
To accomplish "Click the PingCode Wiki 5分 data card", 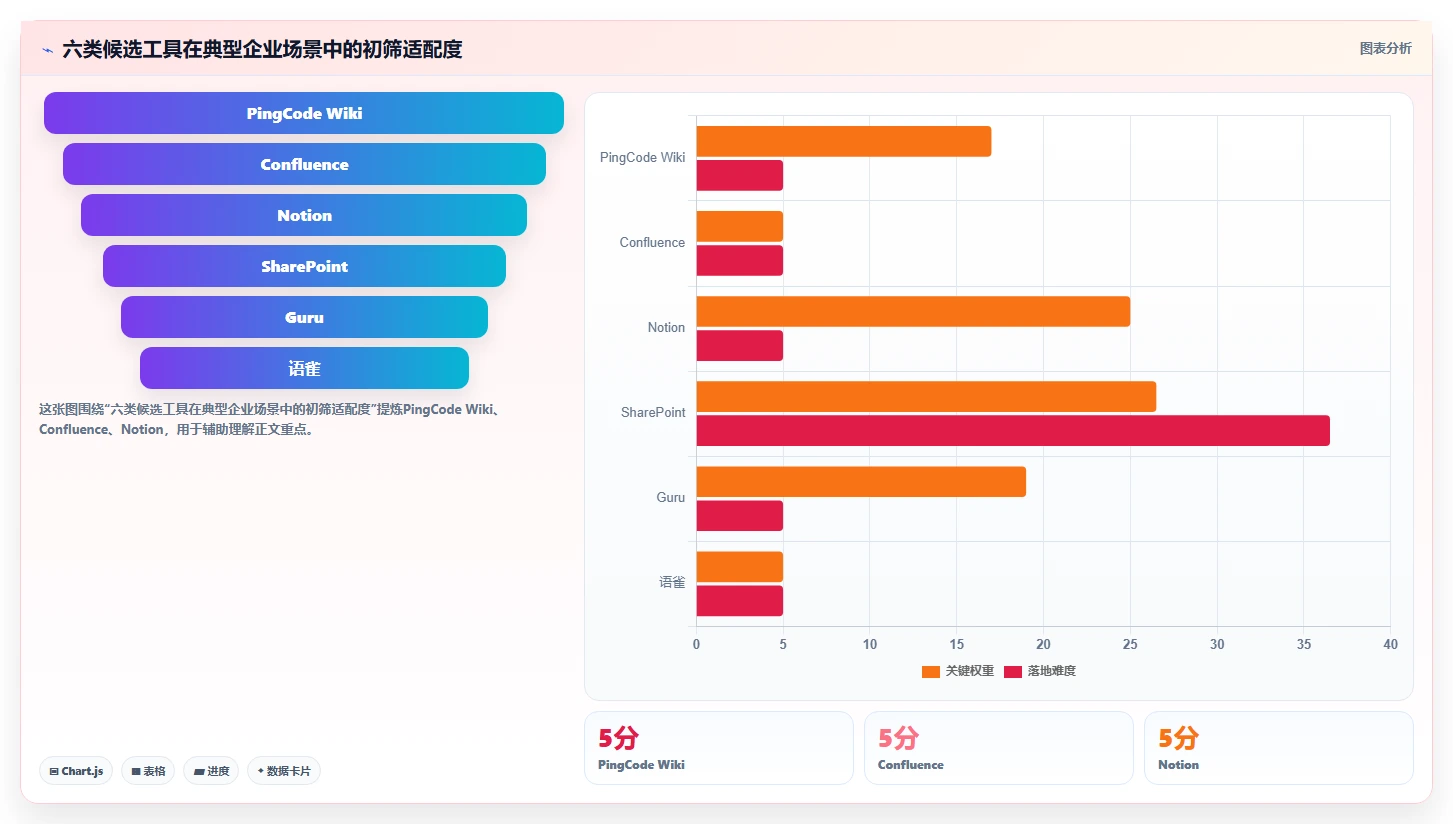I will click(x=719, y=748).
